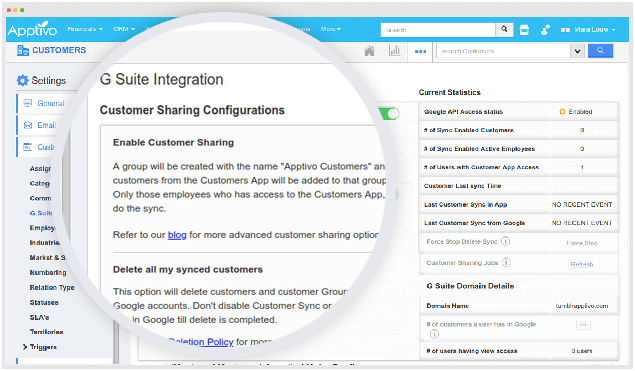Click the ellipsis button for customers in Google
The image size is (635, 371).
(x=583, y=325)
